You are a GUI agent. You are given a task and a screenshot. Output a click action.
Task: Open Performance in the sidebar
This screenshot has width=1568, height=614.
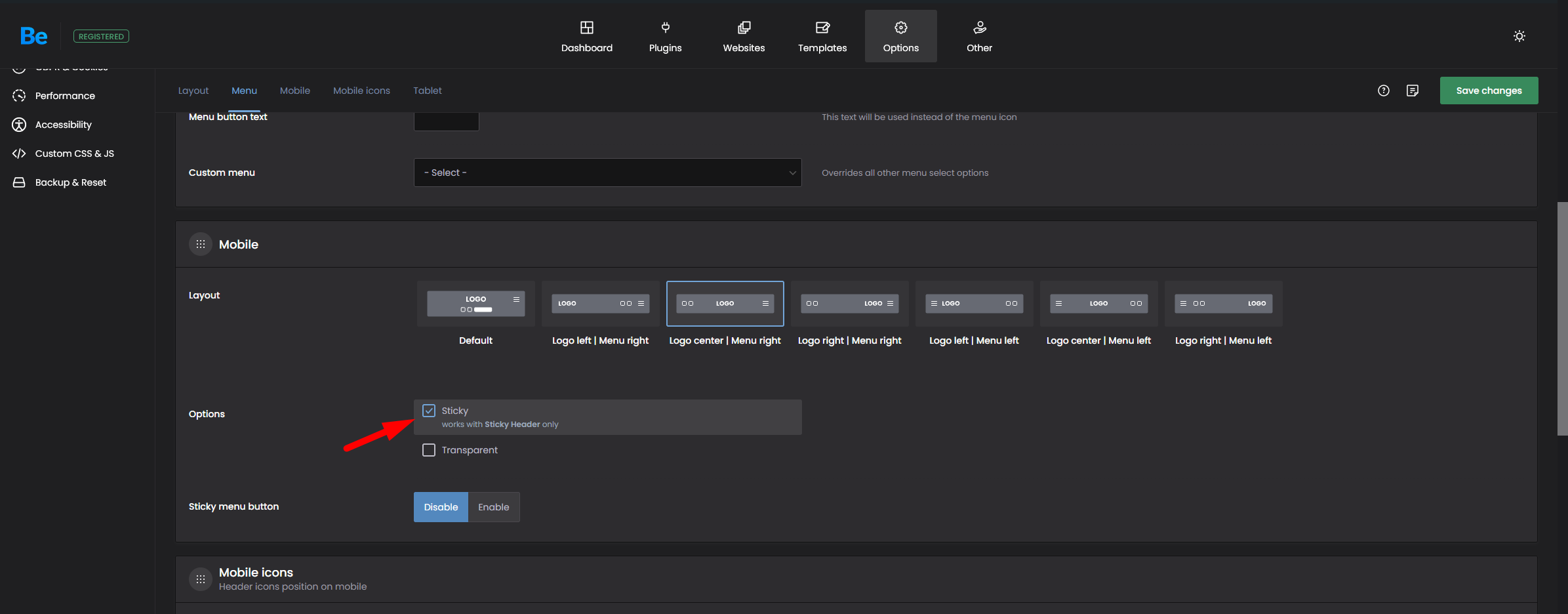point(65,96)
